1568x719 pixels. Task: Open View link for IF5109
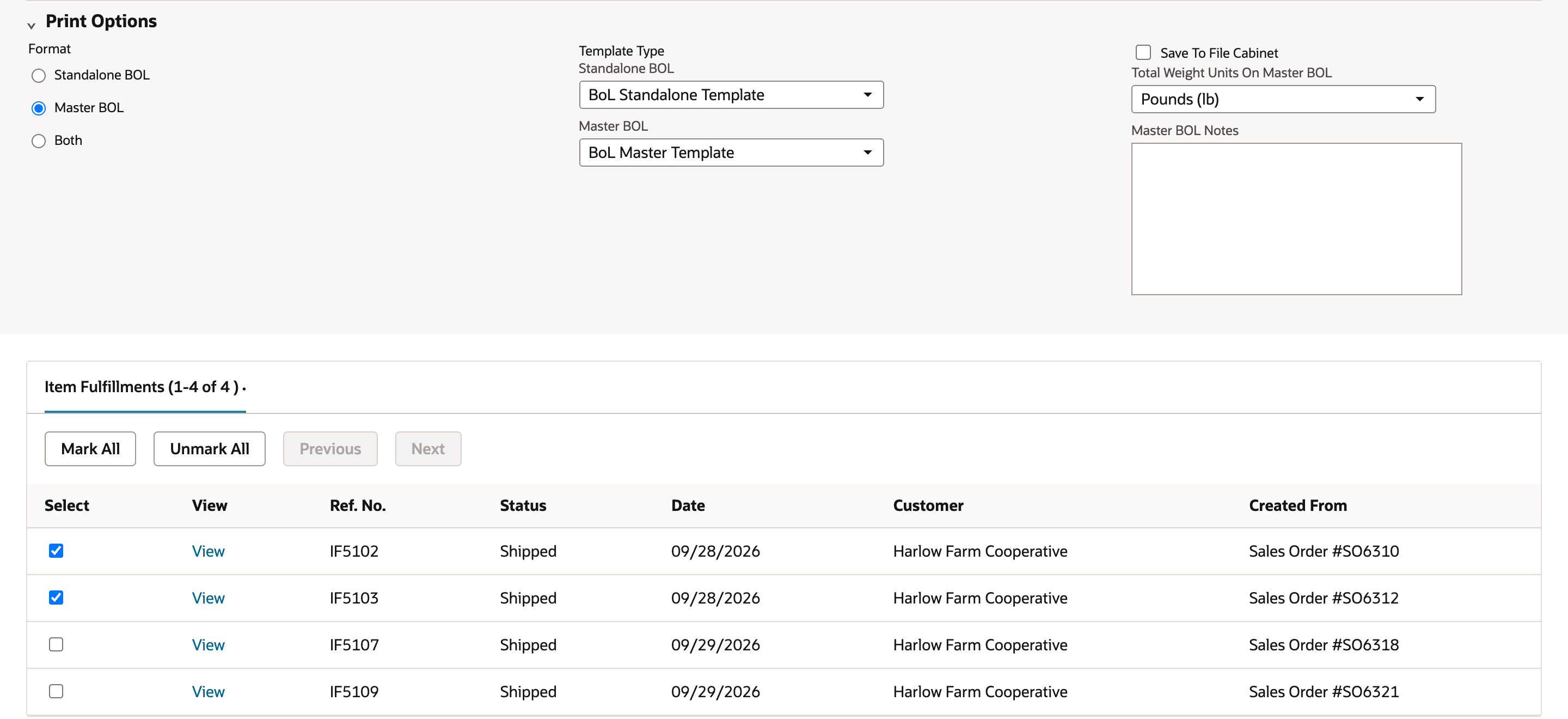[208, 692]
